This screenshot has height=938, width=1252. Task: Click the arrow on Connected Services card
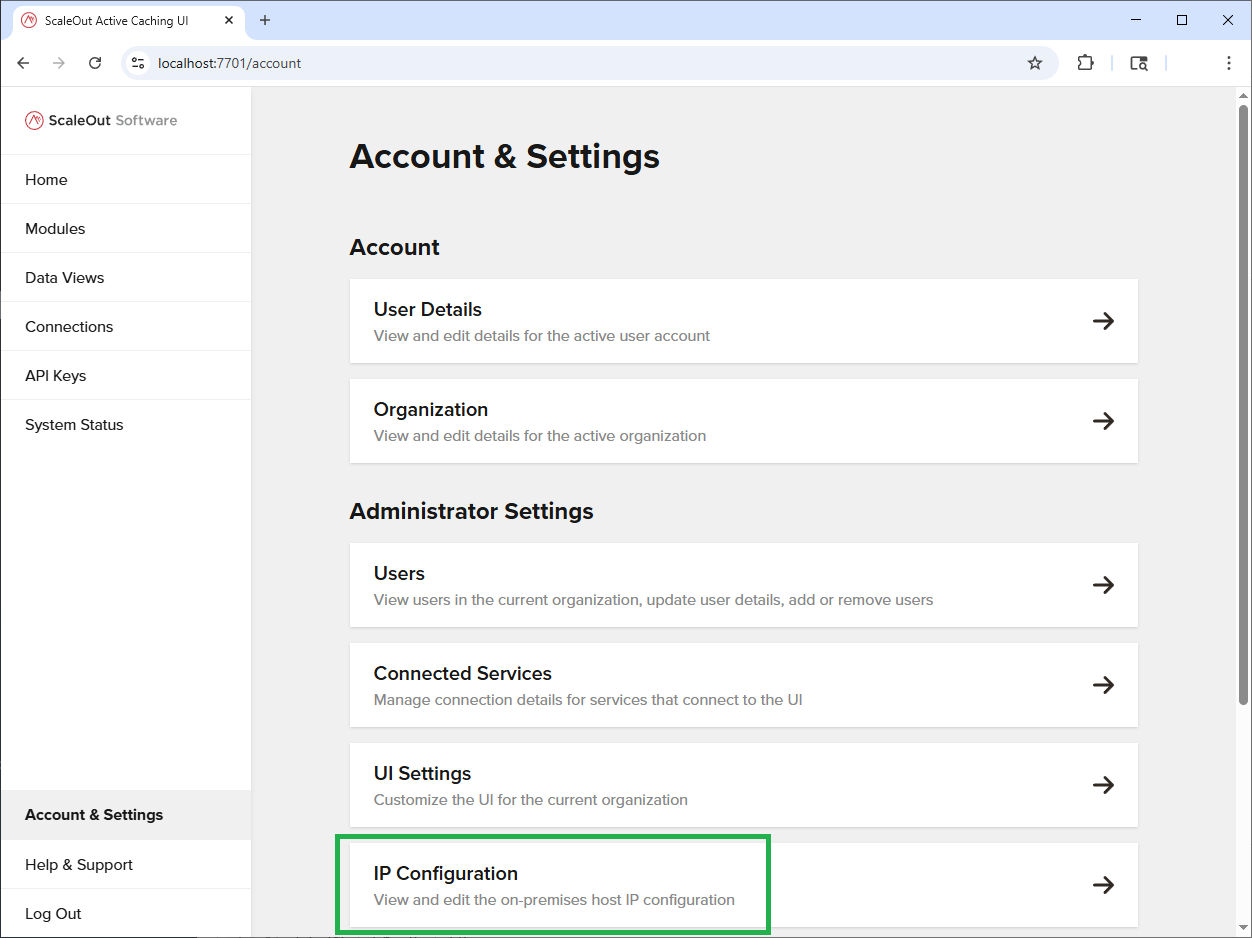pyautogui.click(x=1103, y=685)
